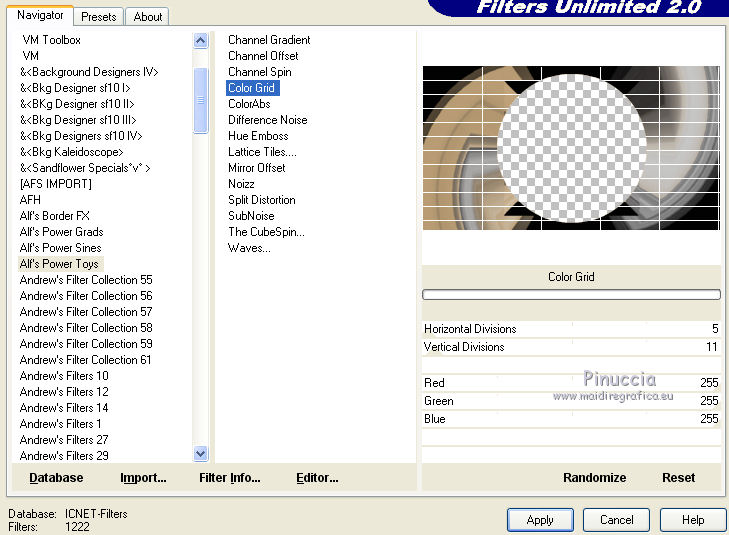The height and width of the screenshot is (535, 729).
Task: Select the Split Distortion filter
Action: click(261, 200)
